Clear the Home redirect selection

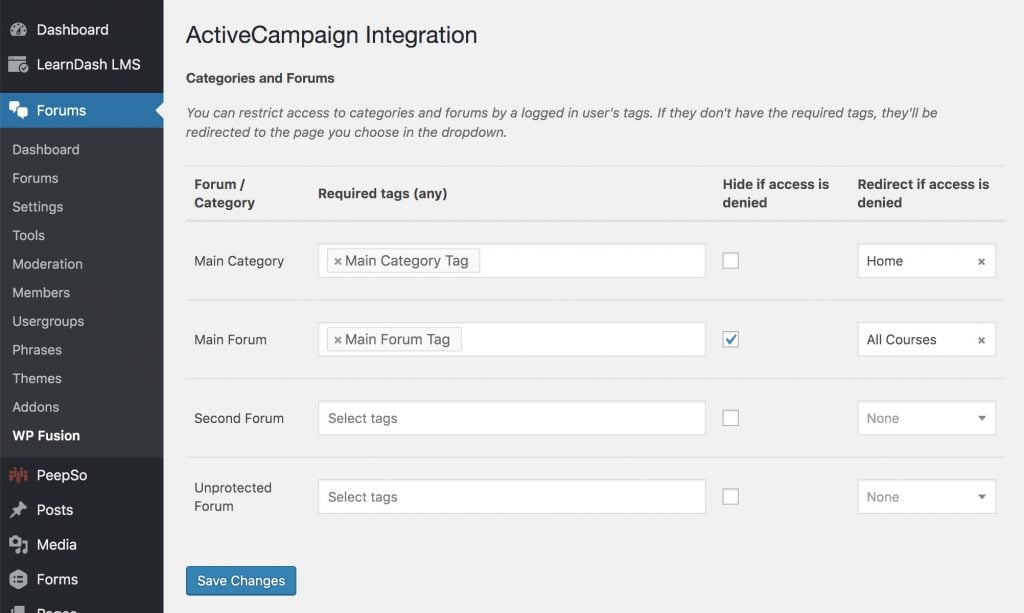pyautogui.click(x=981, y=262)
